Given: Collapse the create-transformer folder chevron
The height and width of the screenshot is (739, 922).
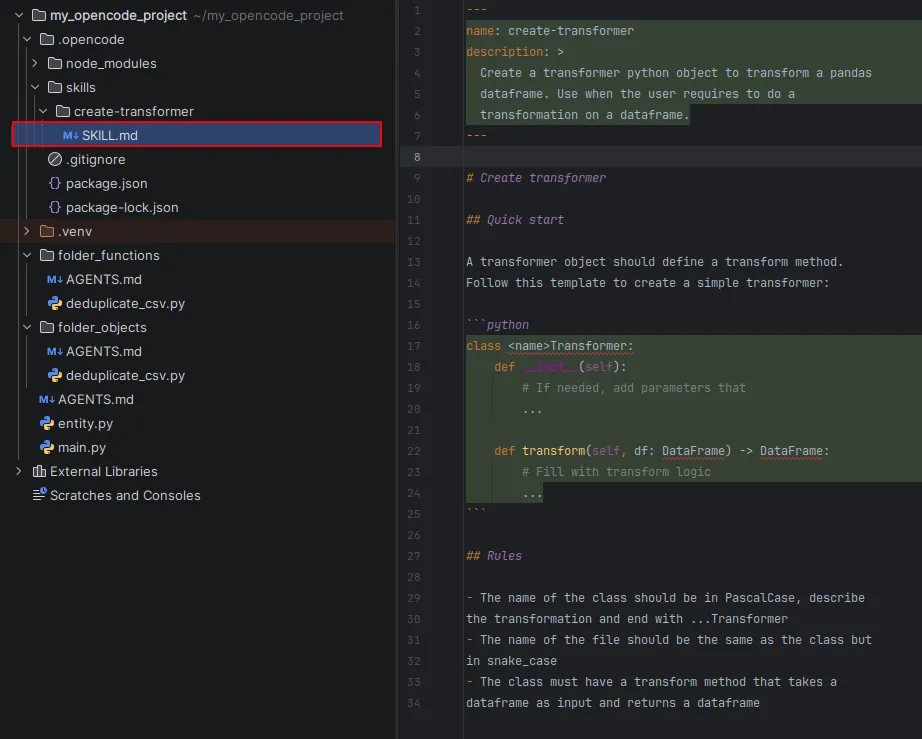Looking at the screenshot, I should (x=43, y=111).
